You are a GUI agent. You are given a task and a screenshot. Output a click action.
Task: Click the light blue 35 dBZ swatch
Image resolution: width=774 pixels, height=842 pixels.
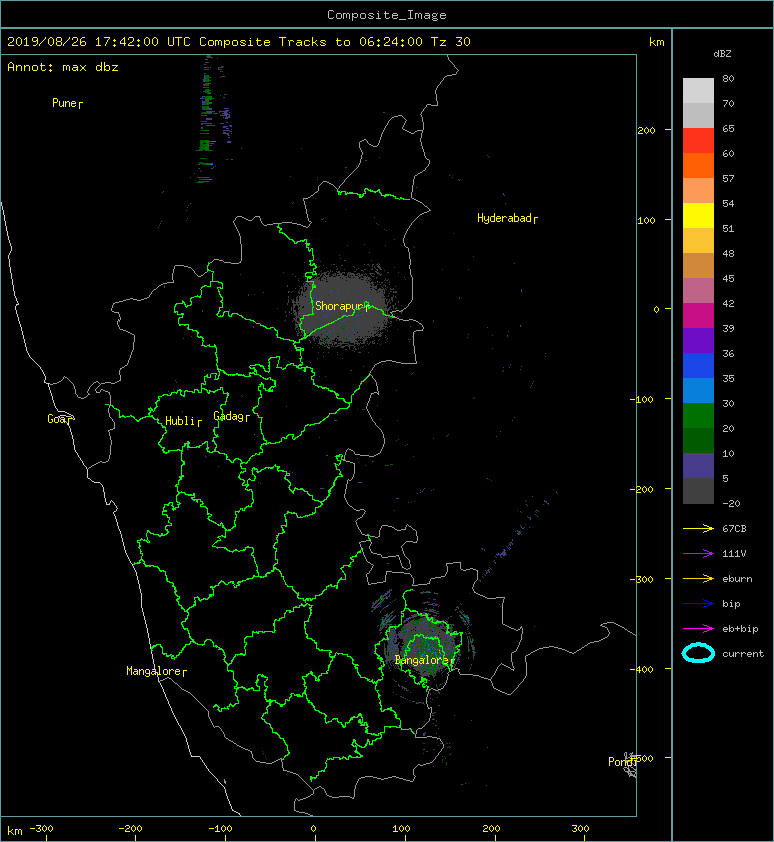(x=698, y=390)
